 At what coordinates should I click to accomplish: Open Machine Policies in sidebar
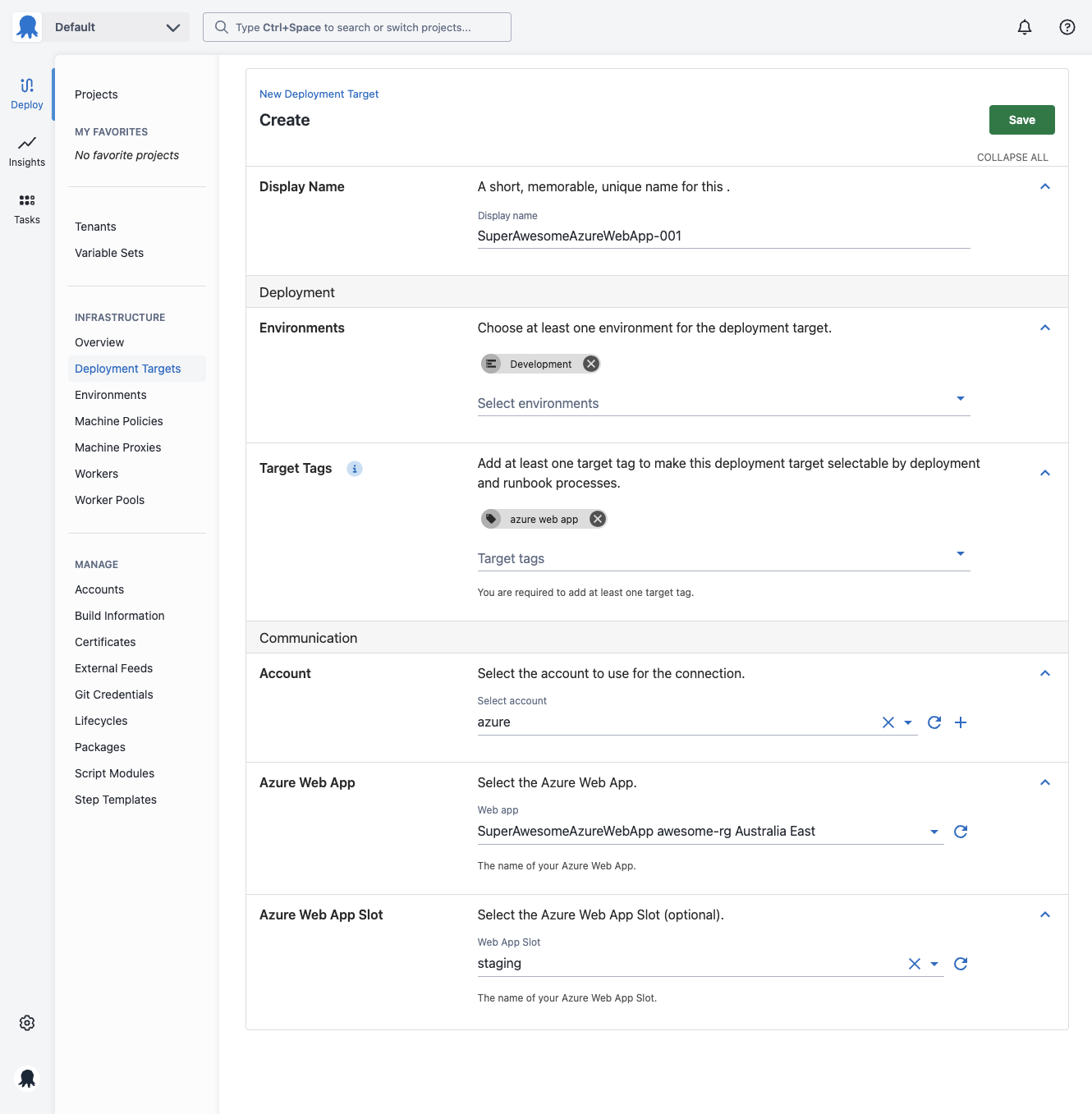[x=119, y=421]
